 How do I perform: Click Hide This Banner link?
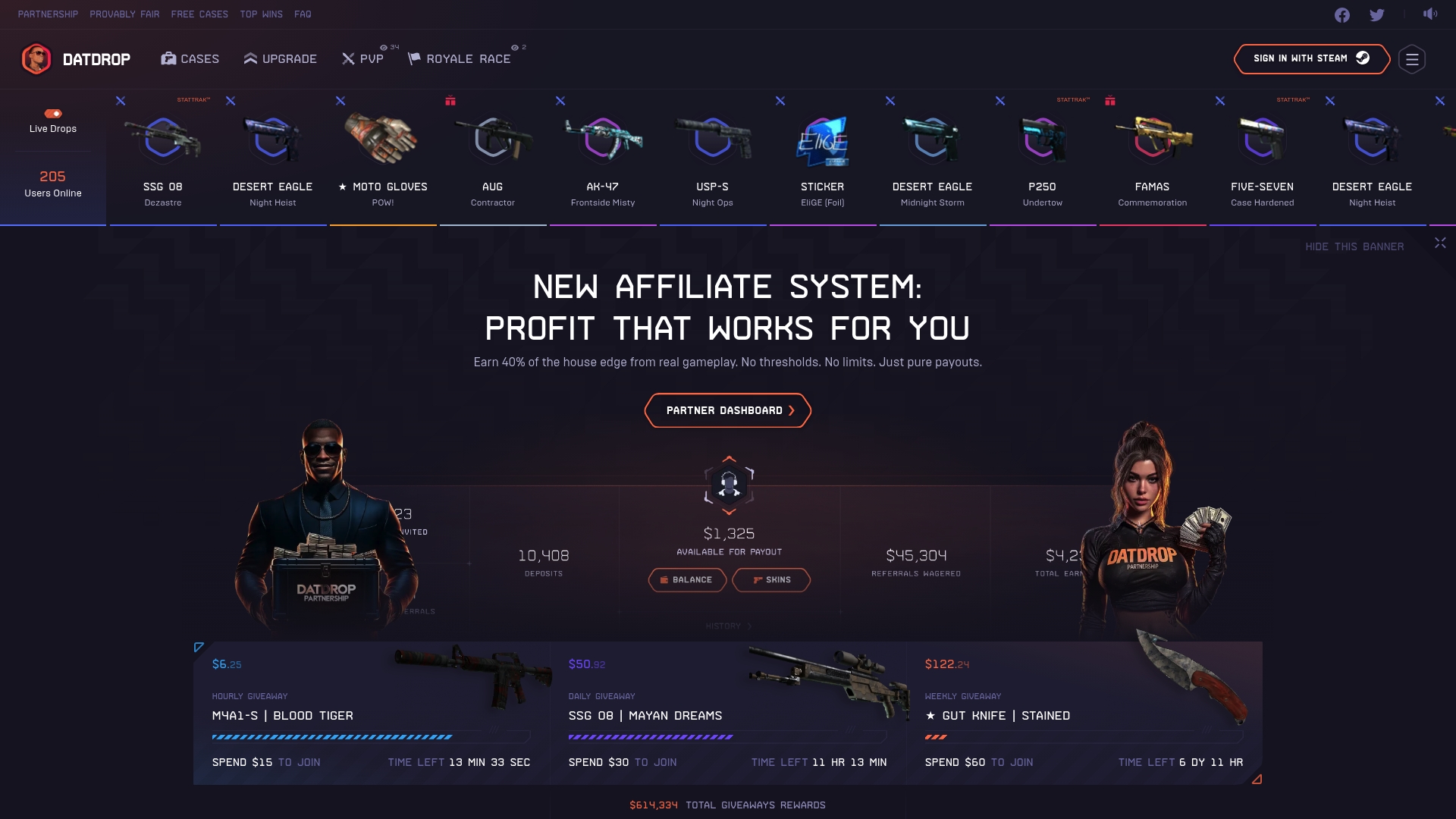[x=1354, y=247]
